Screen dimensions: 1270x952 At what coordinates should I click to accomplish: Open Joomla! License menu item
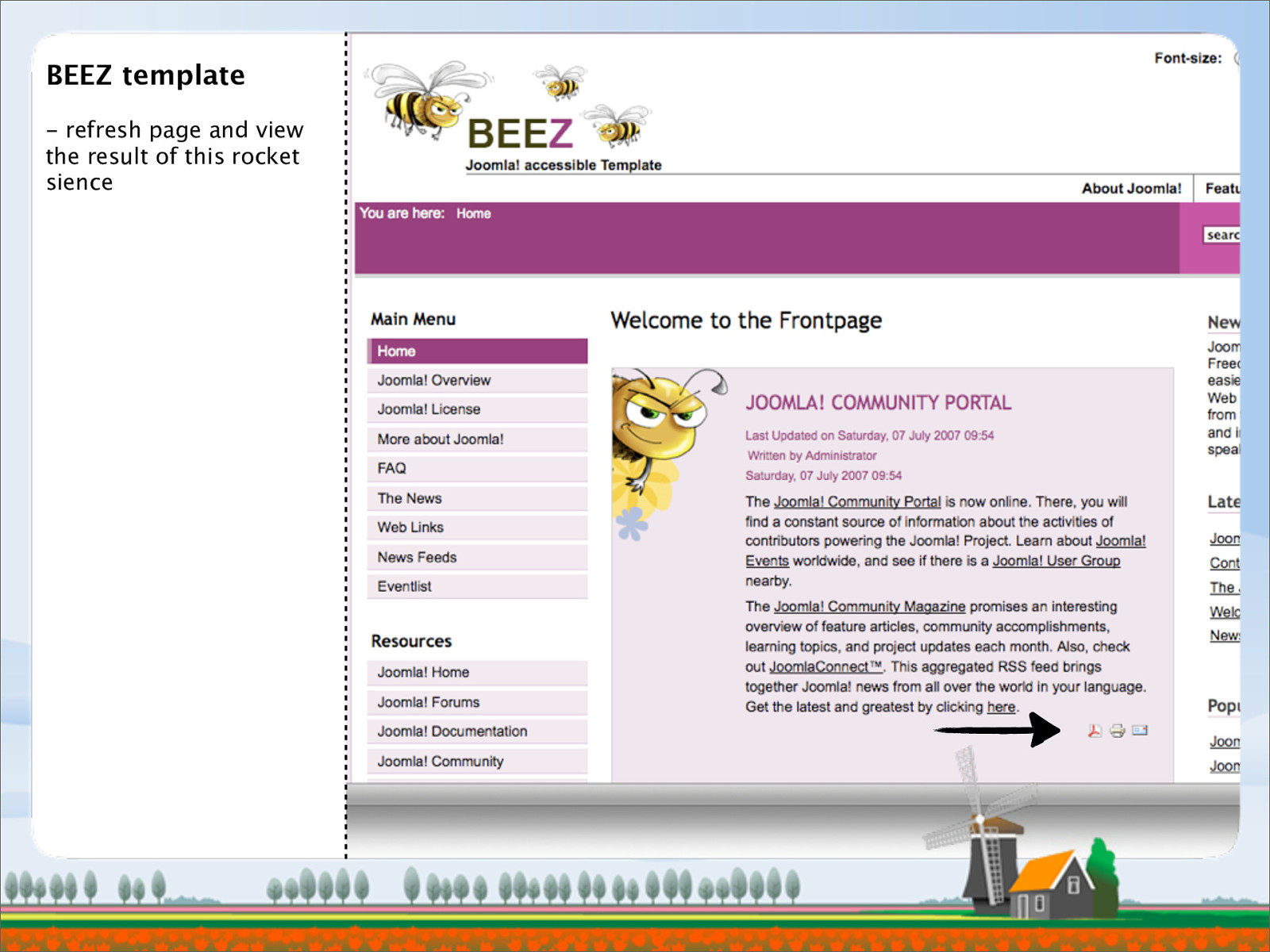pos(477,409)
